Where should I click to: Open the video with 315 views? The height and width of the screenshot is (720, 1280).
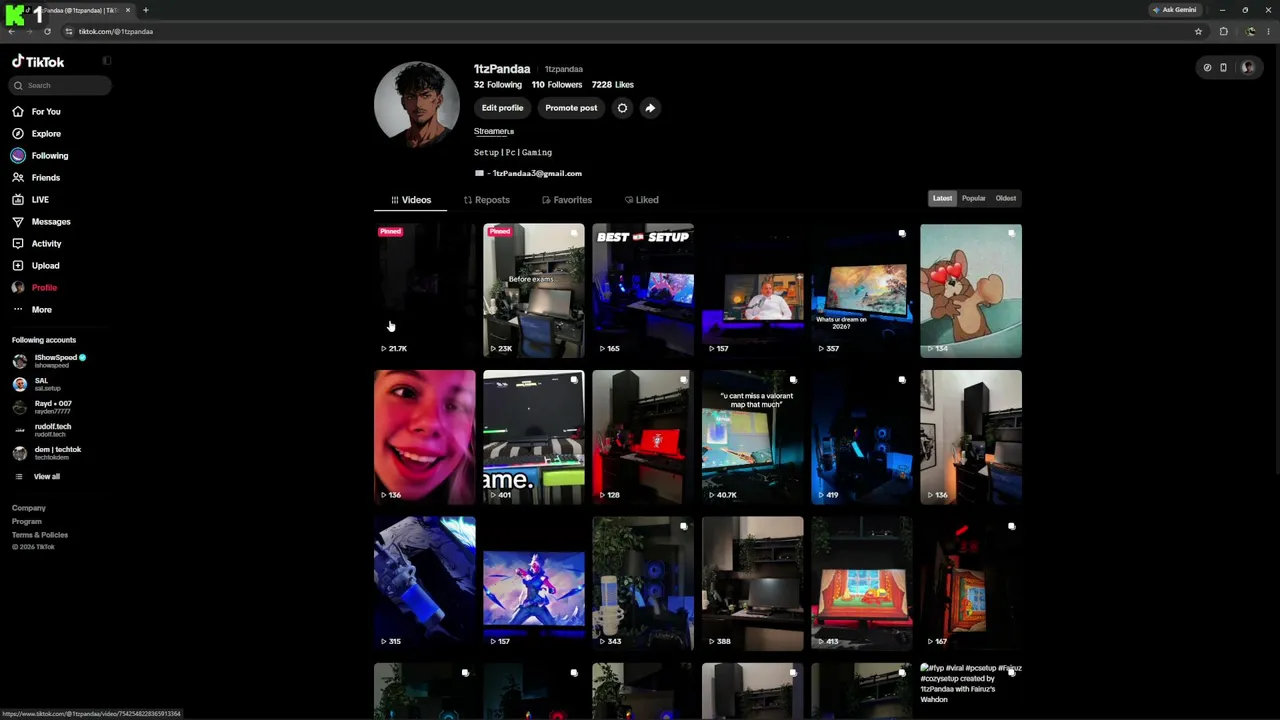coord(425,583)
